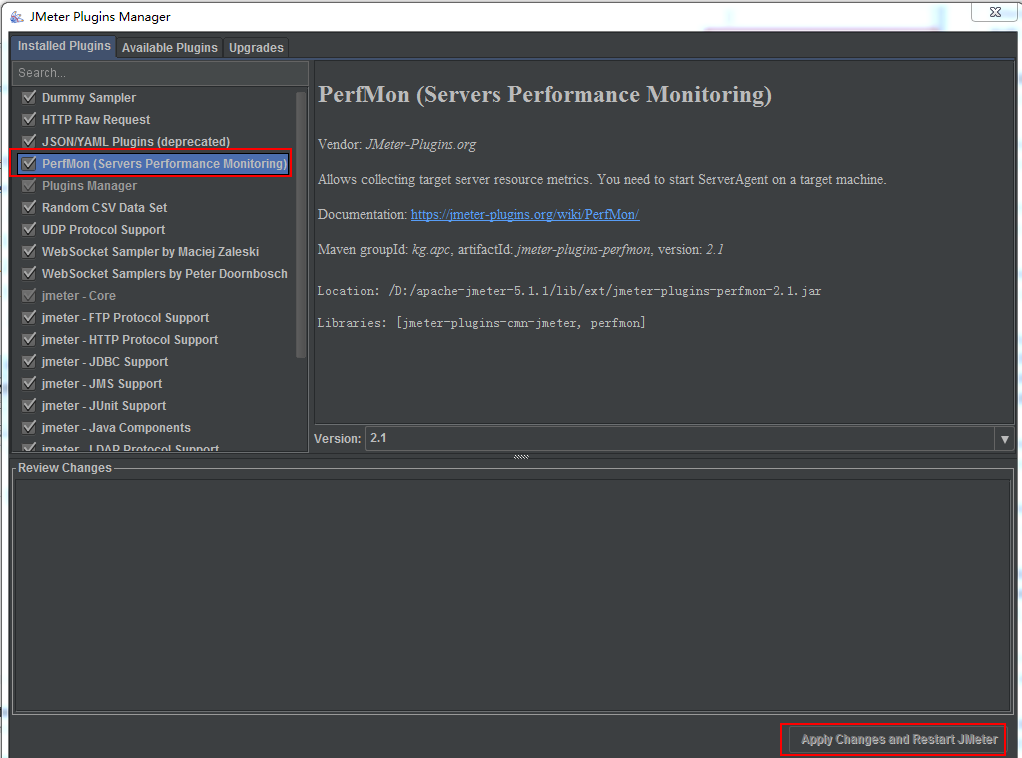Image resolution: width=1022 pixels, height=758 pixels.
Task: Toggle jmeter - HTTP Protocol Support checkbox
Action: click(29, 340)
